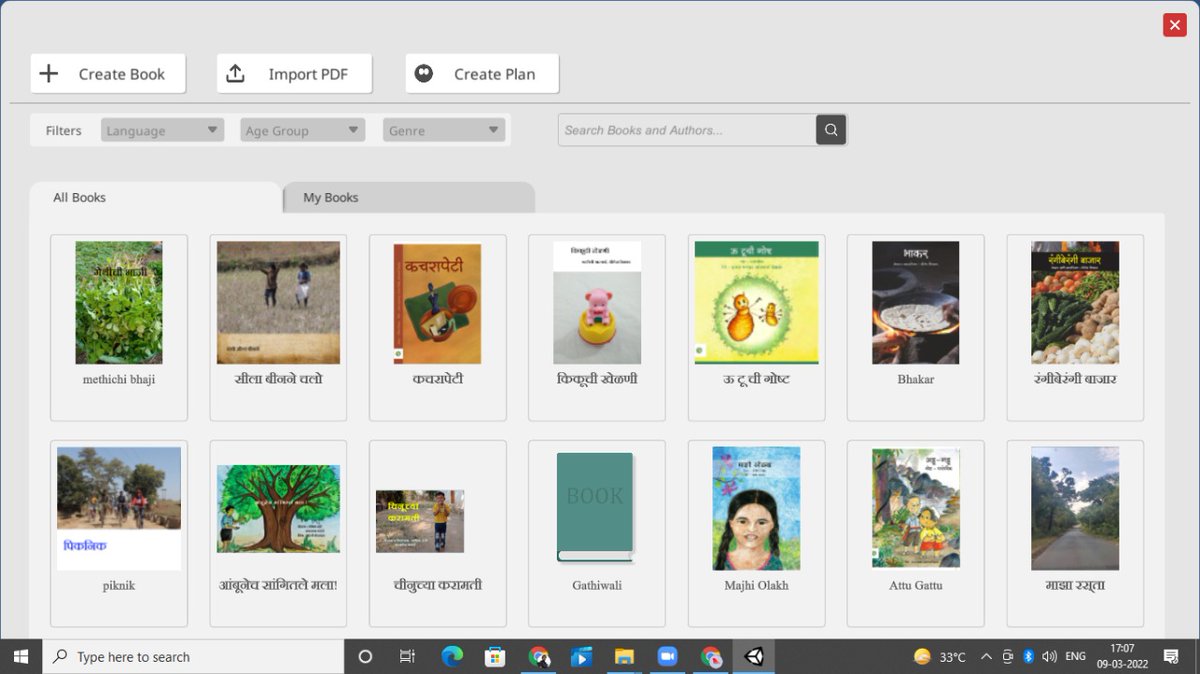Image resolution: width=1200 pixels, height=674 pixels.
Task: Open Task View in the taskbar
Action: tap(407, 657)
